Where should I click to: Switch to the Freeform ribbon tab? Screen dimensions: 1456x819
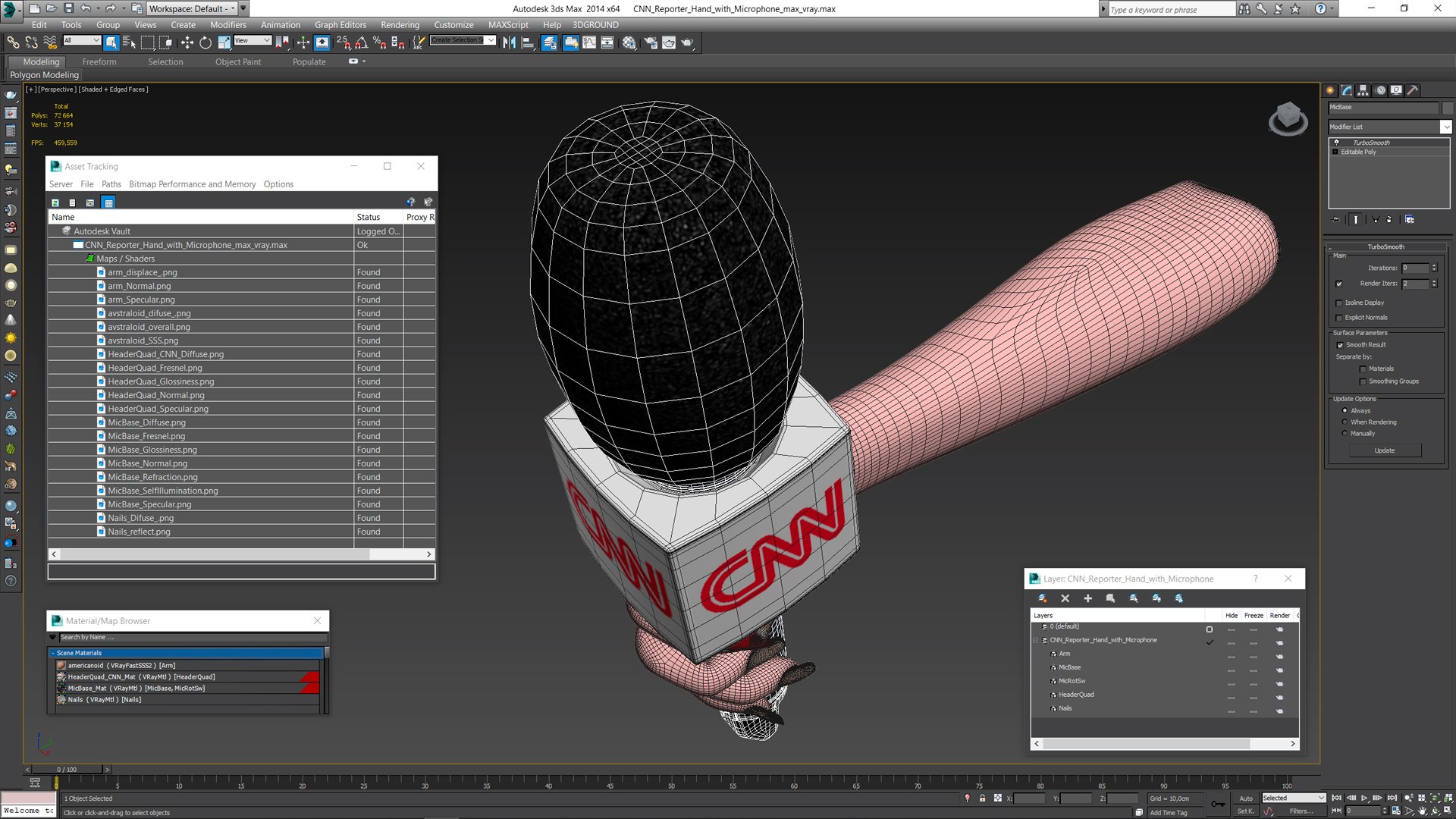tap(99, 61)
